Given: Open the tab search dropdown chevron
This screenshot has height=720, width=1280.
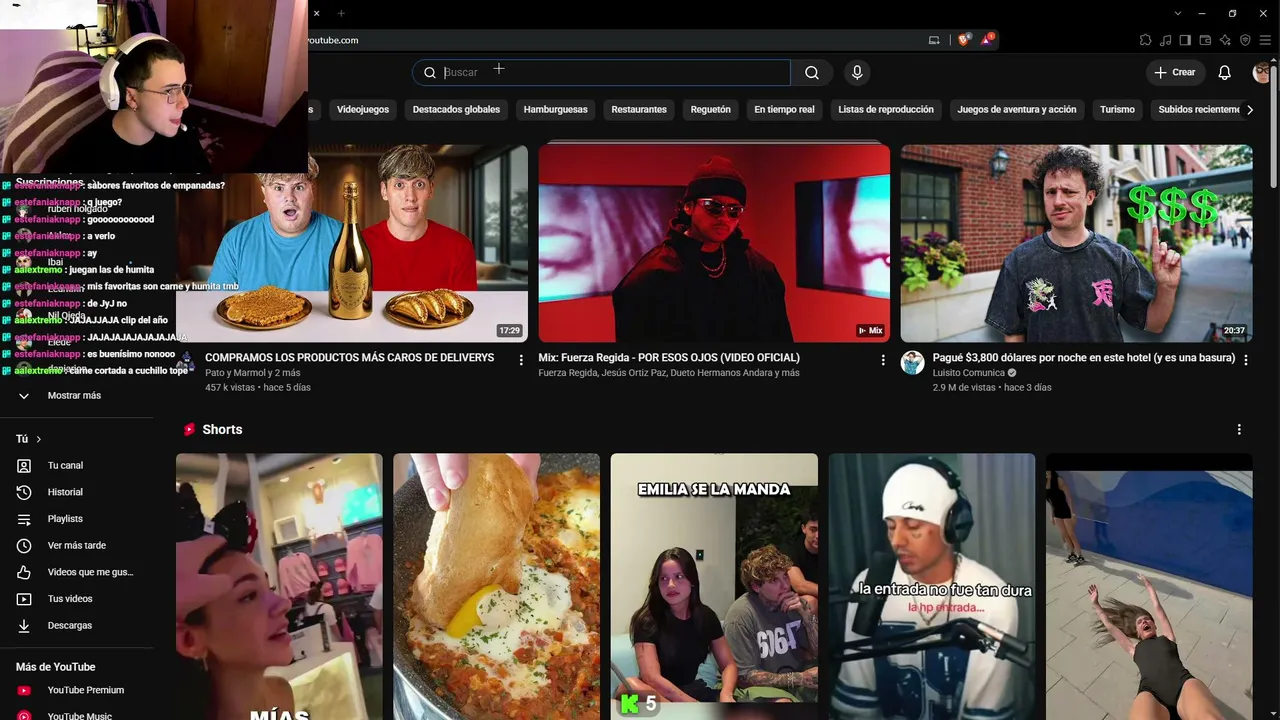Looking at the screenshot, I should (1180, 13).
